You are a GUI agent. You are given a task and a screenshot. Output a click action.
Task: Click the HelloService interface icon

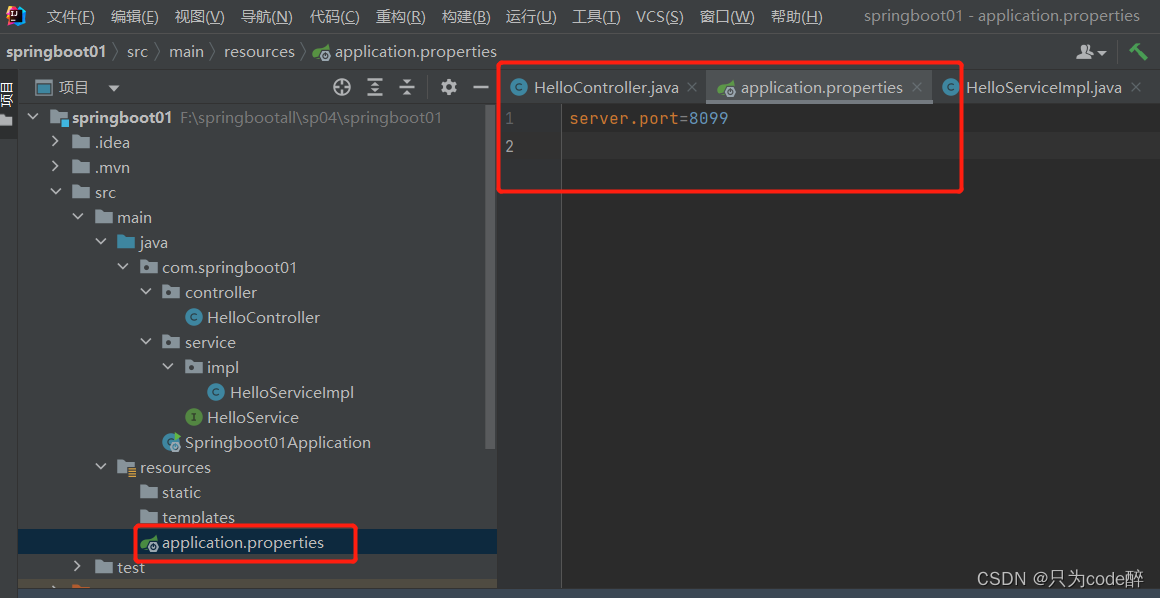coord(194,418)
